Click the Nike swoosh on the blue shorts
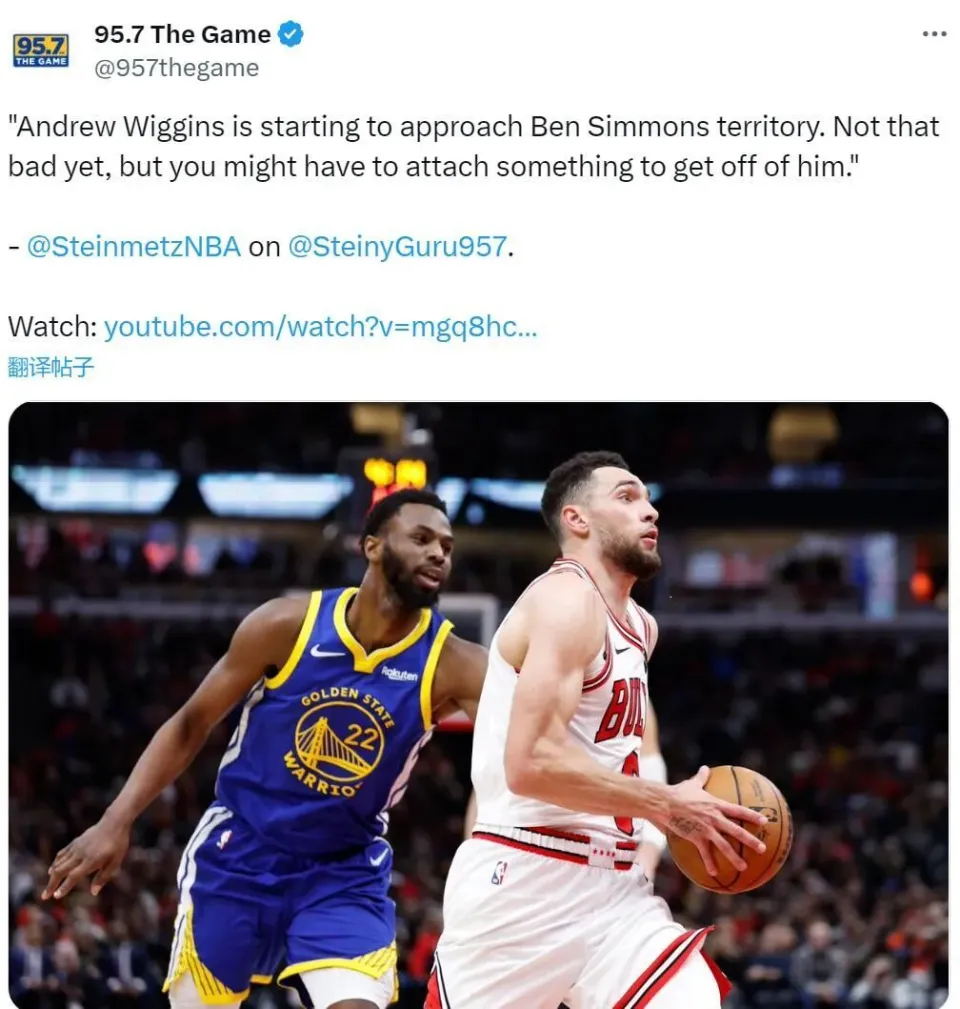Image resolution: width=960 pixels, height=1009 pixels. [378, 856]
